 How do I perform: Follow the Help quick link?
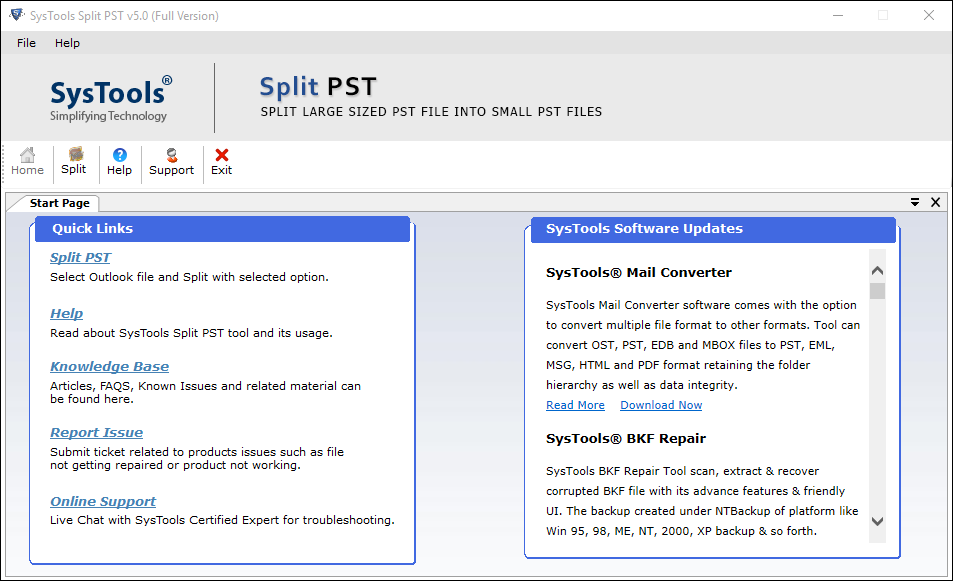[x=66, y=314]
